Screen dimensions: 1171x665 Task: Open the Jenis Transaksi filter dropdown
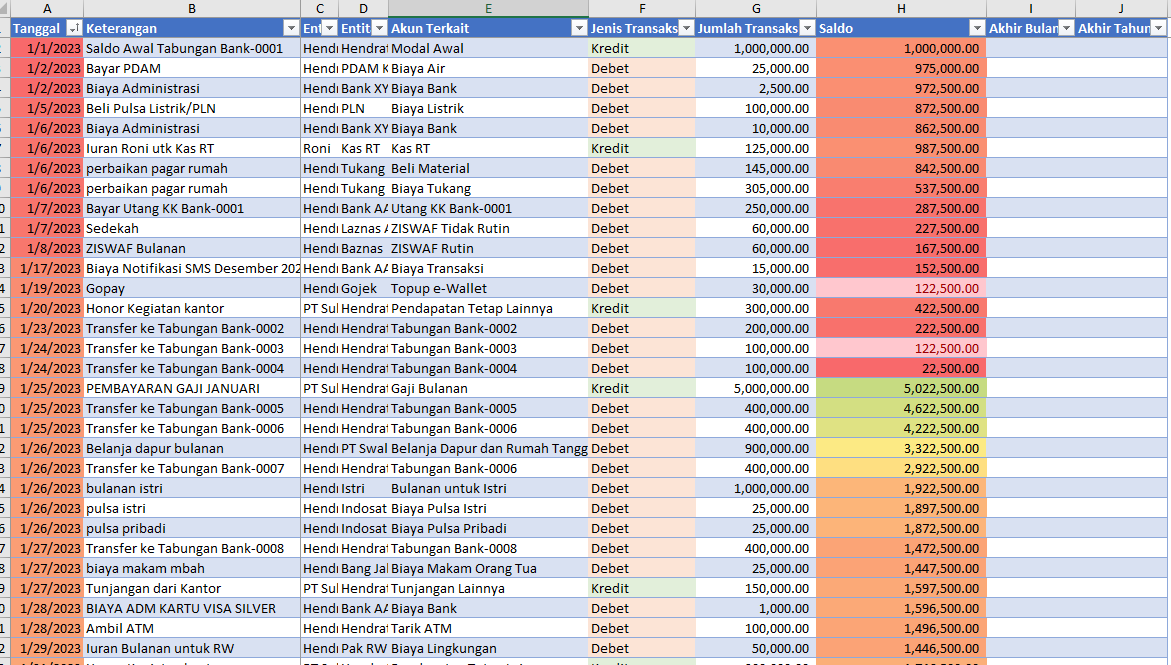[686, 28]
